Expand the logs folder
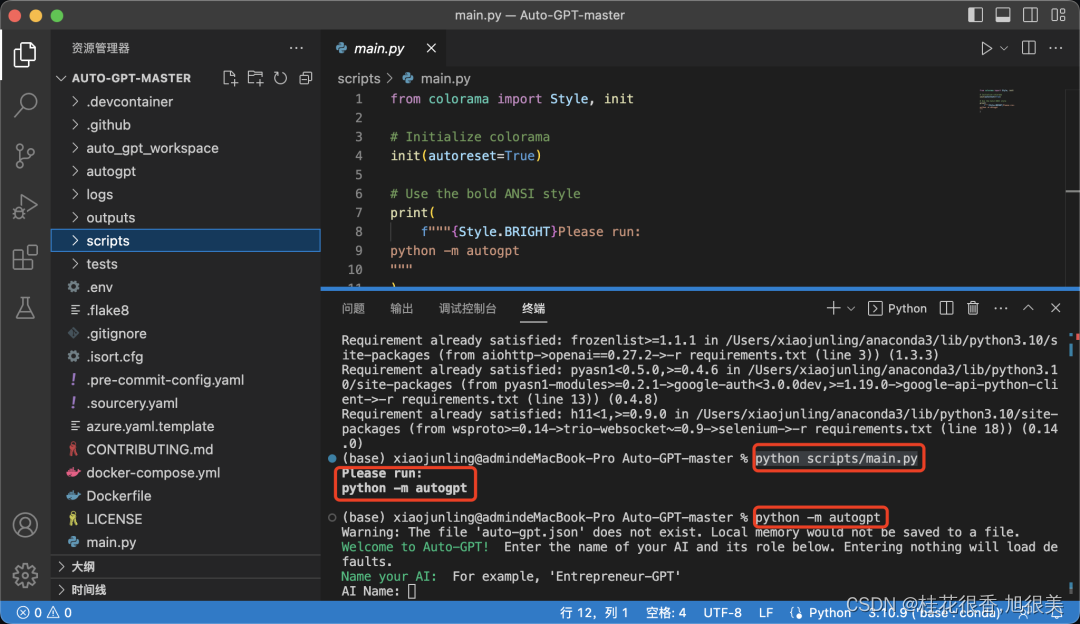 point(186,194)
